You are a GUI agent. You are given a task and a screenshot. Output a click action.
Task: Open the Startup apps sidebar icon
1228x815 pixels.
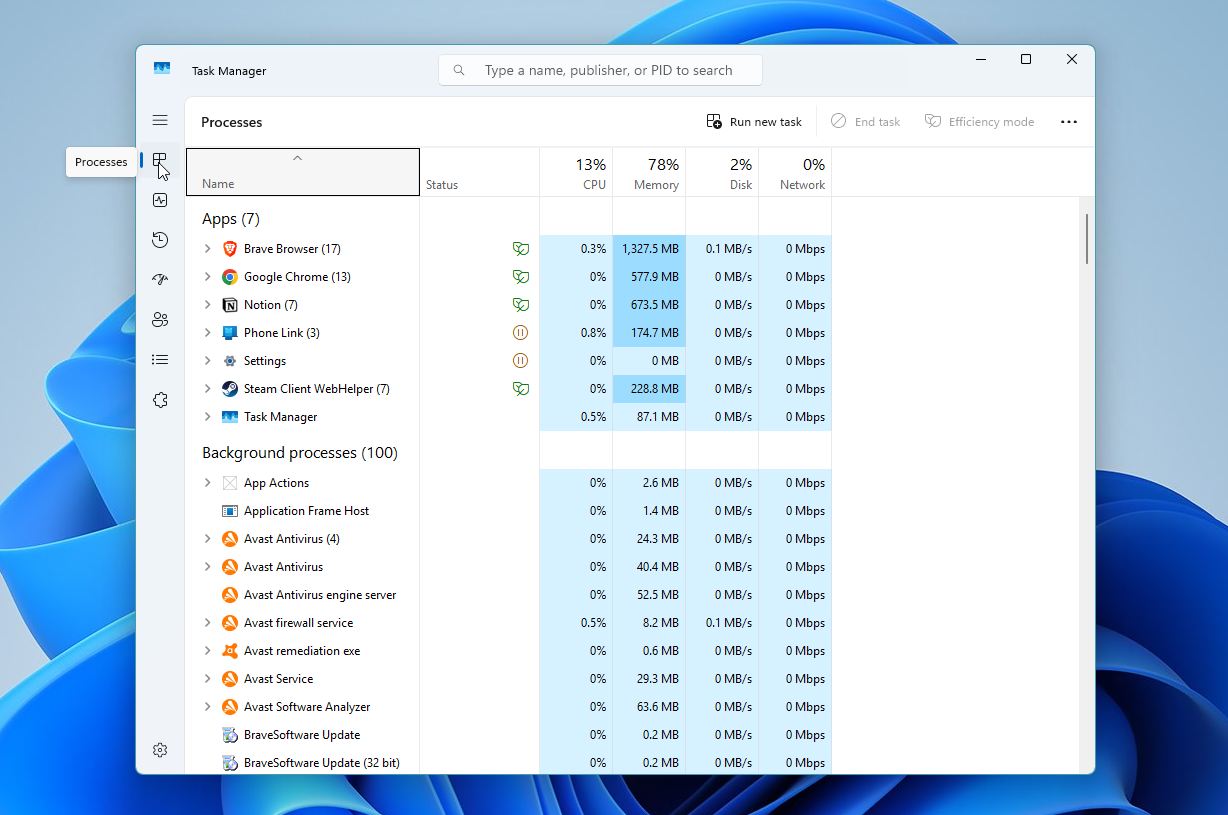[x=160, y=280]
